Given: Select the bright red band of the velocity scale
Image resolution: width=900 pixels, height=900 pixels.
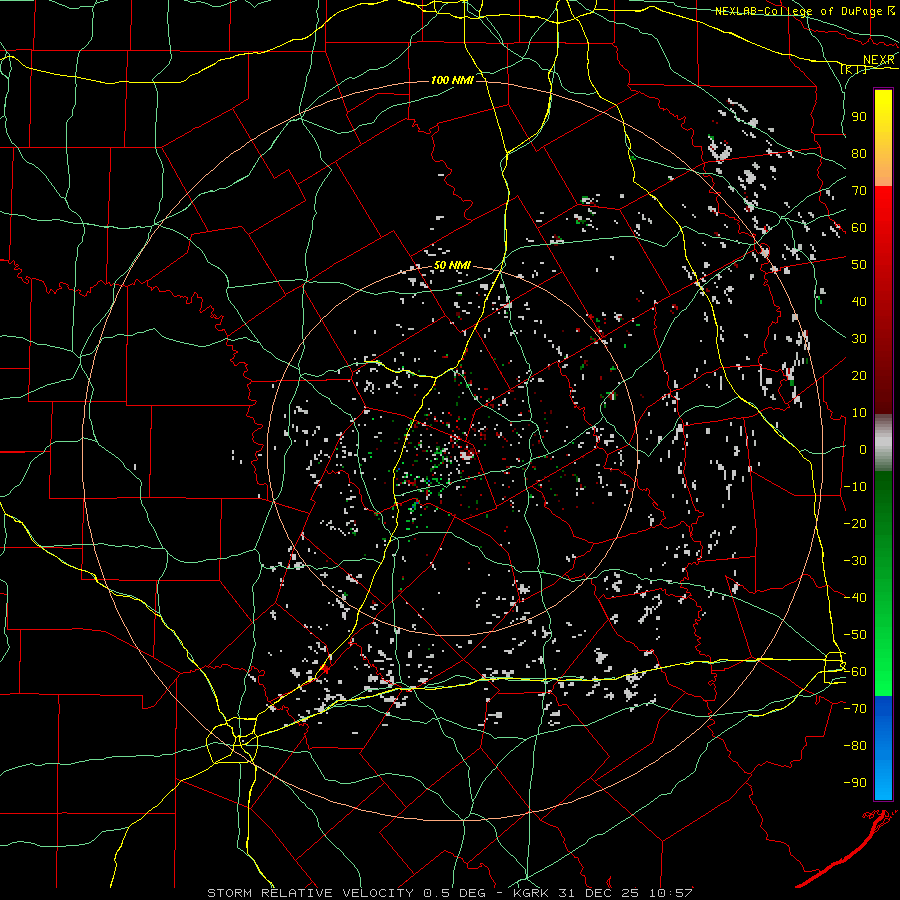Looking at the screenshot, I should [883, 298].
